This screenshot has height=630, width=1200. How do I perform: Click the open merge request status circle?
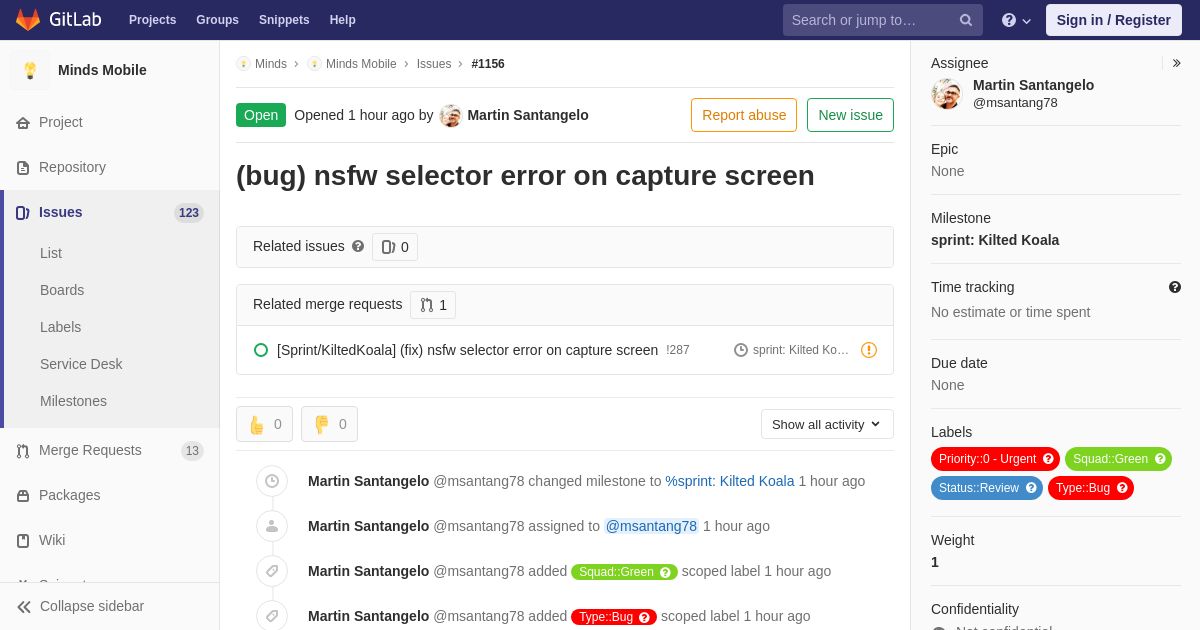click(x=261, y=350)
